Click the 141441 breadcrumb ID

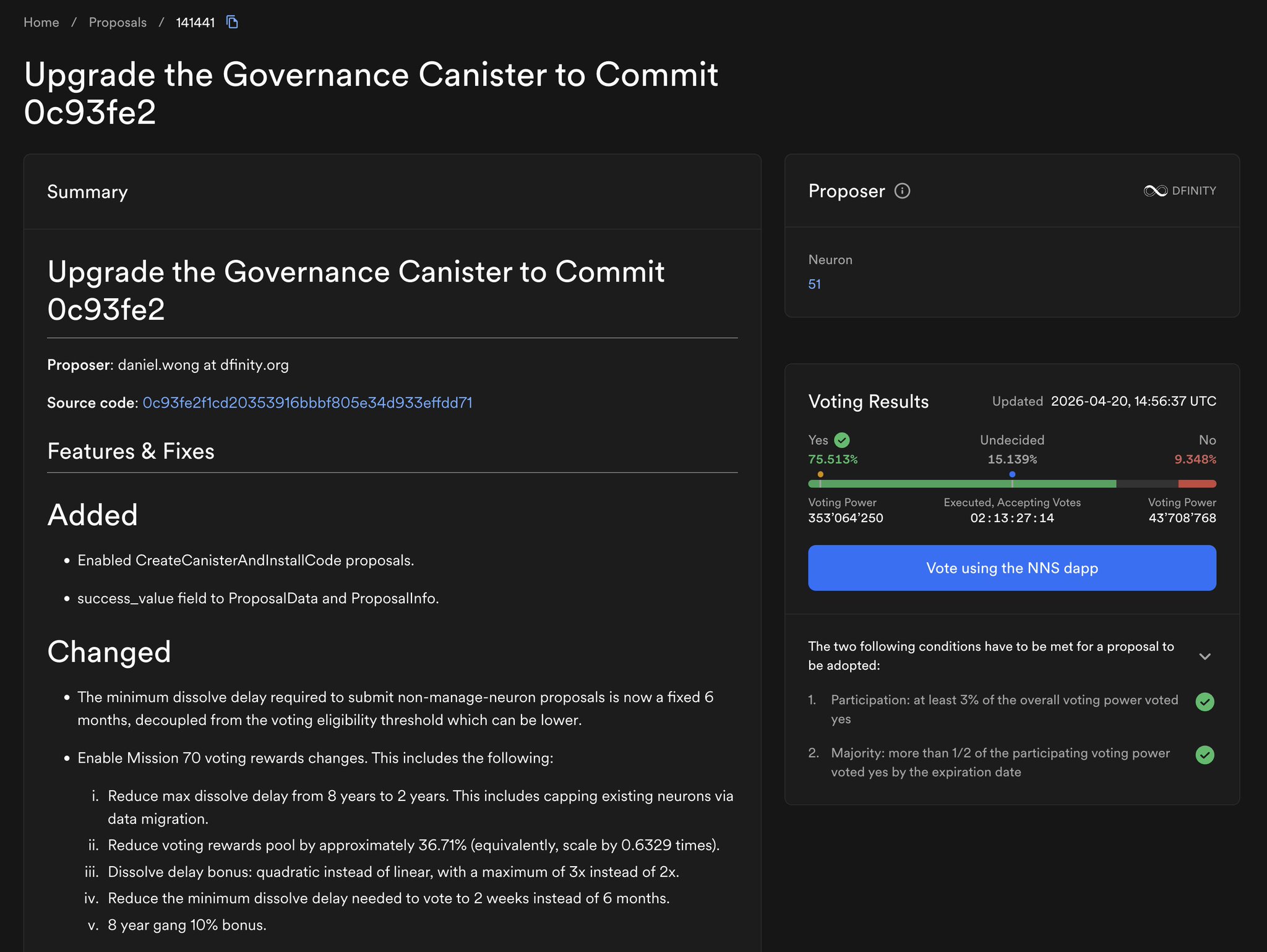[195, 22]
